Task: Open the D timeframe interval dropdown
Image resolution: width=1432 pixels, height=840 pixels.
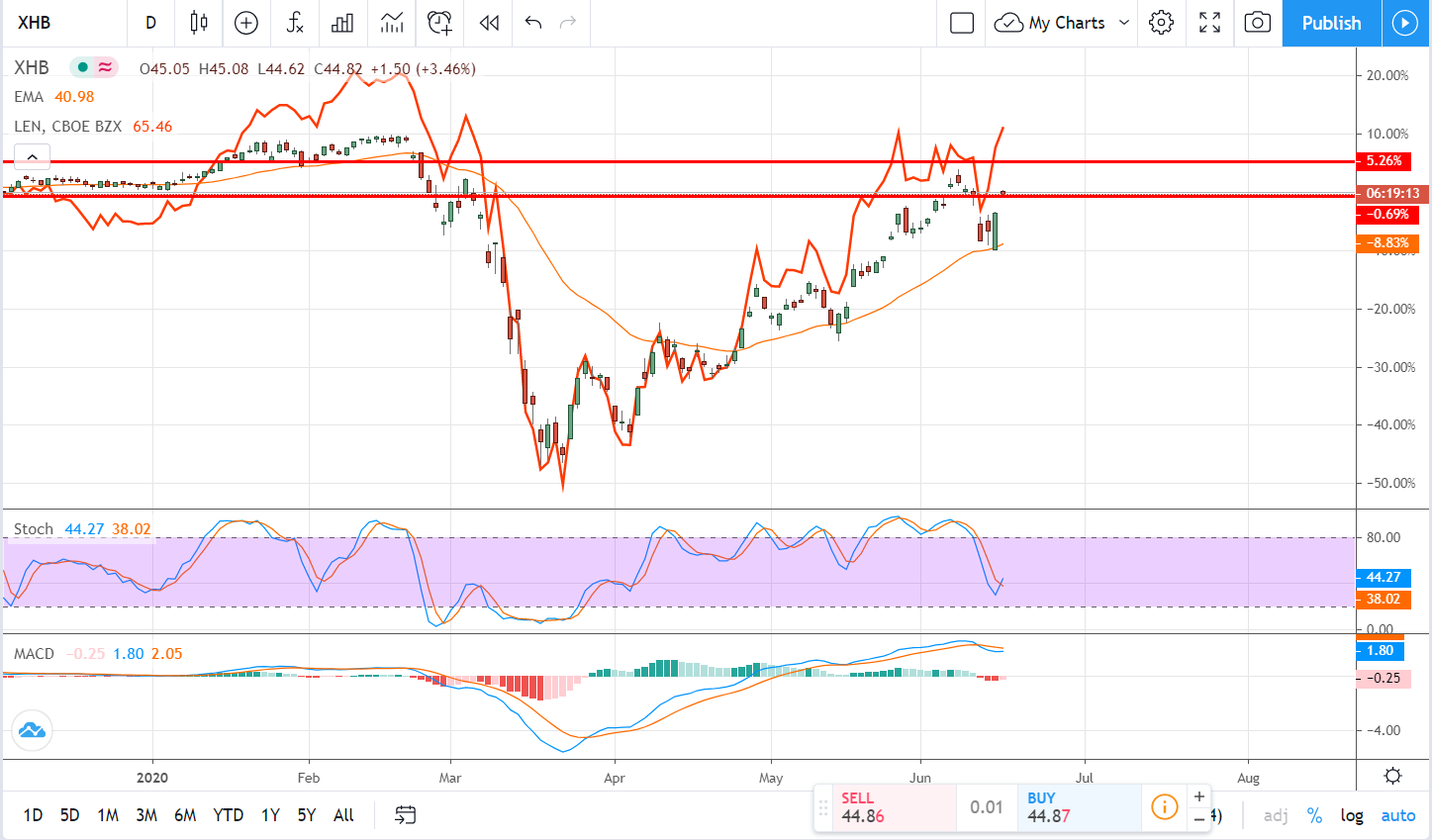Action: [x=150, y=23]
